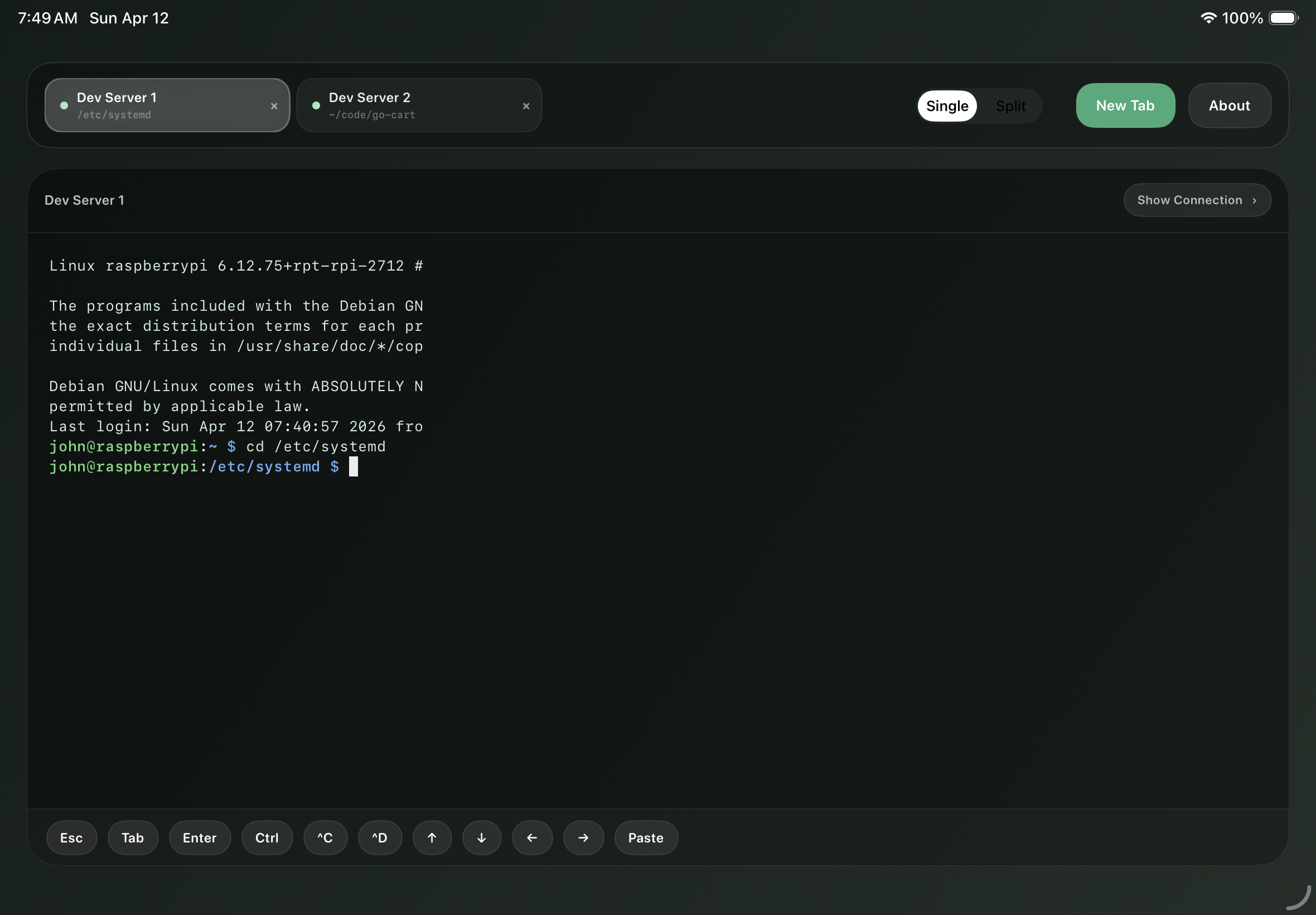Switch terminal view to Split mode

coord(1010,105)
